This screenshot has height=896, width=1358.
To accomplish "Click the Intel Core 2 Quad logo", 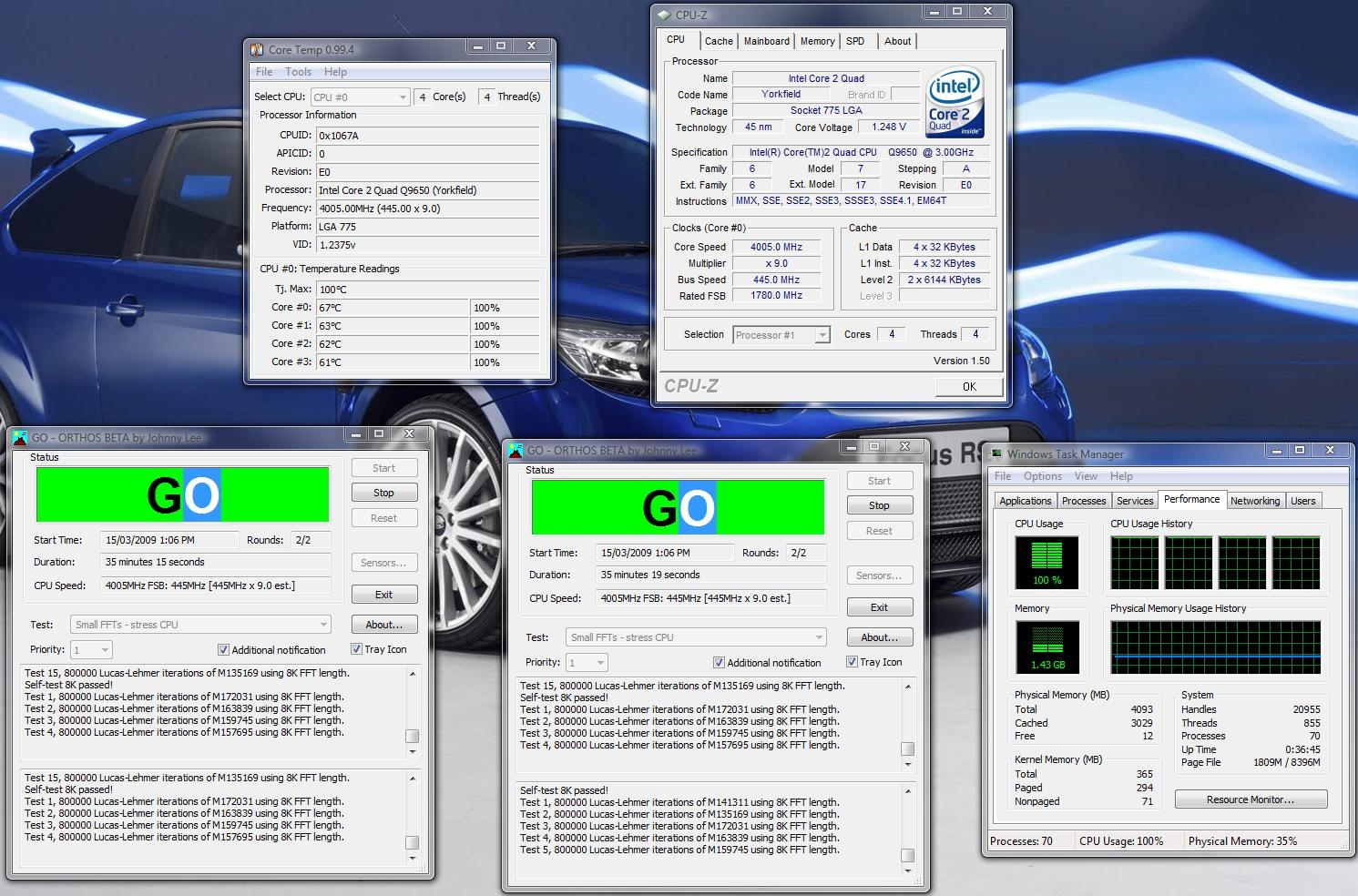I will pyautogui.click(x=955, y=102).
